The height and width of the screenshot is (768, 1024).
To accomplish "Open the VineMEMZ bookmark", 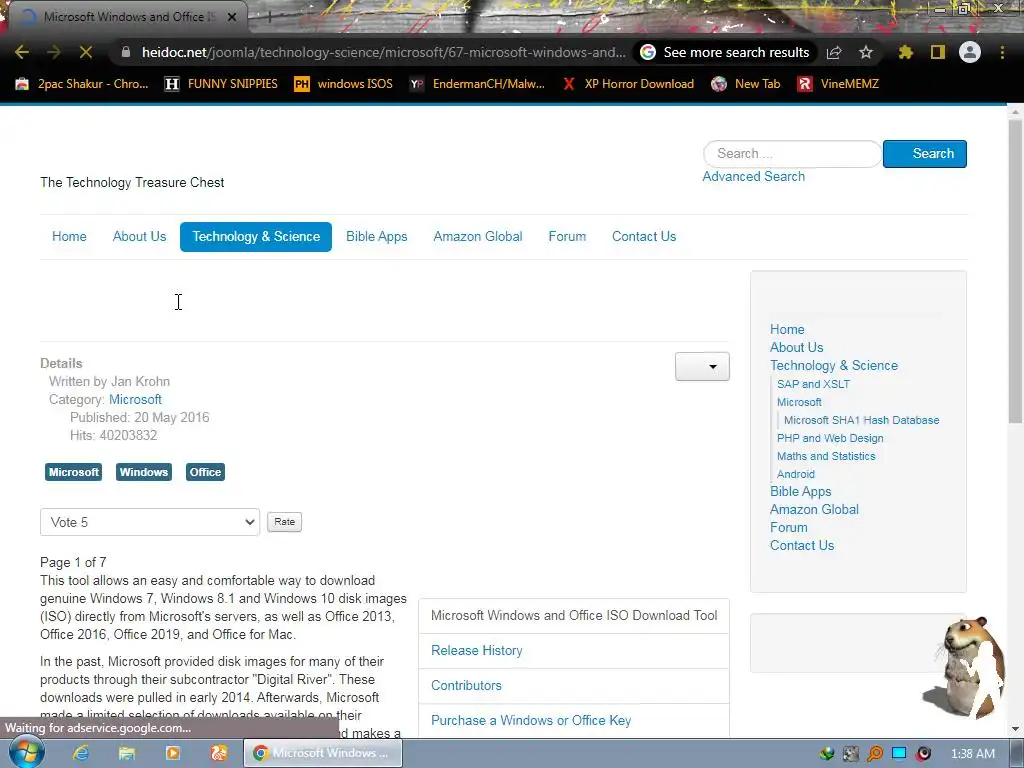I will 839,84.
